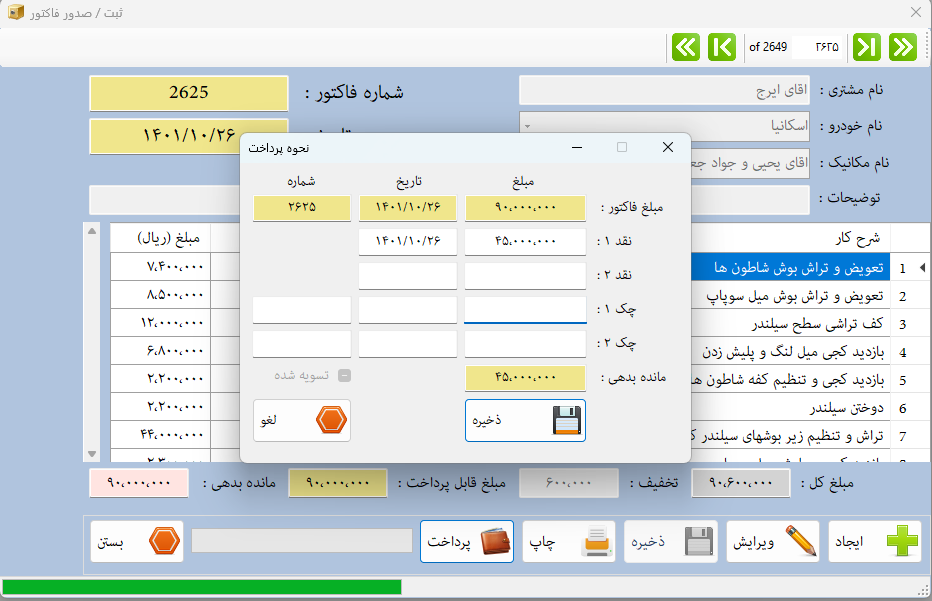
Task: Click the نقد ۲ amount field
Action: [525, 276]
